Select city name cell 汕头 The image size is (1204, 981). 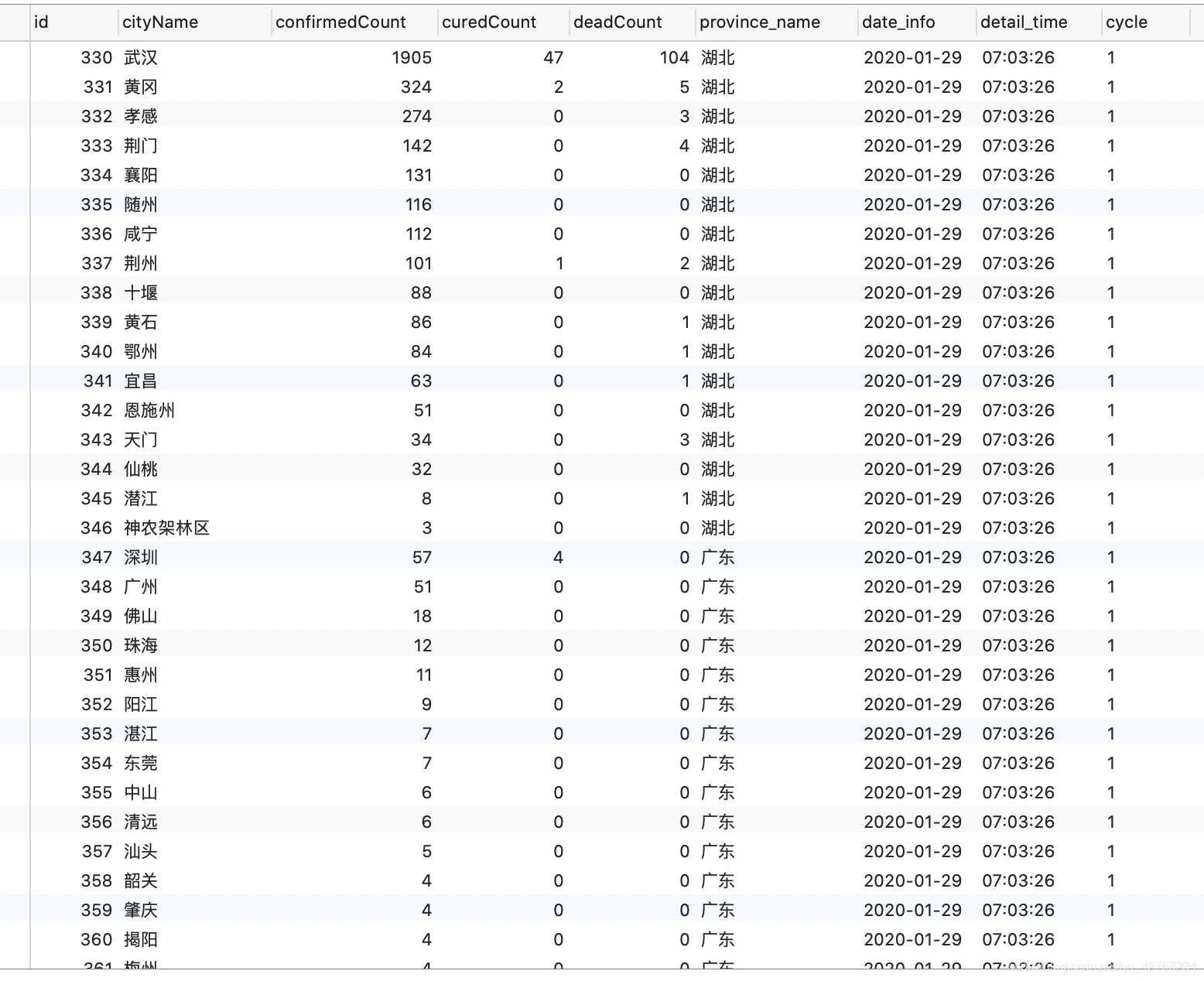141,851
